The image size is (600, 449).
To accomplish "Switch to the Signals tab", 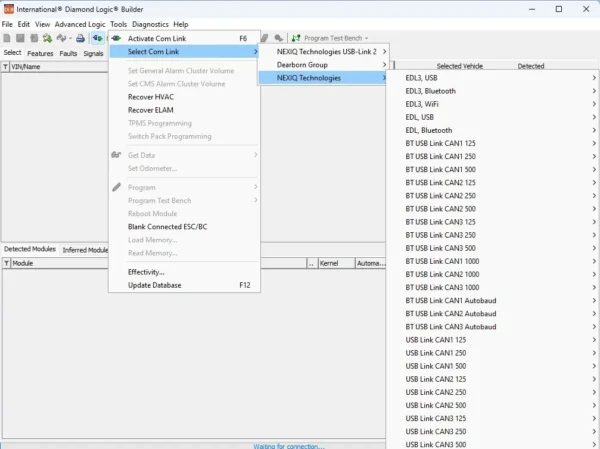I will [93, 53].
